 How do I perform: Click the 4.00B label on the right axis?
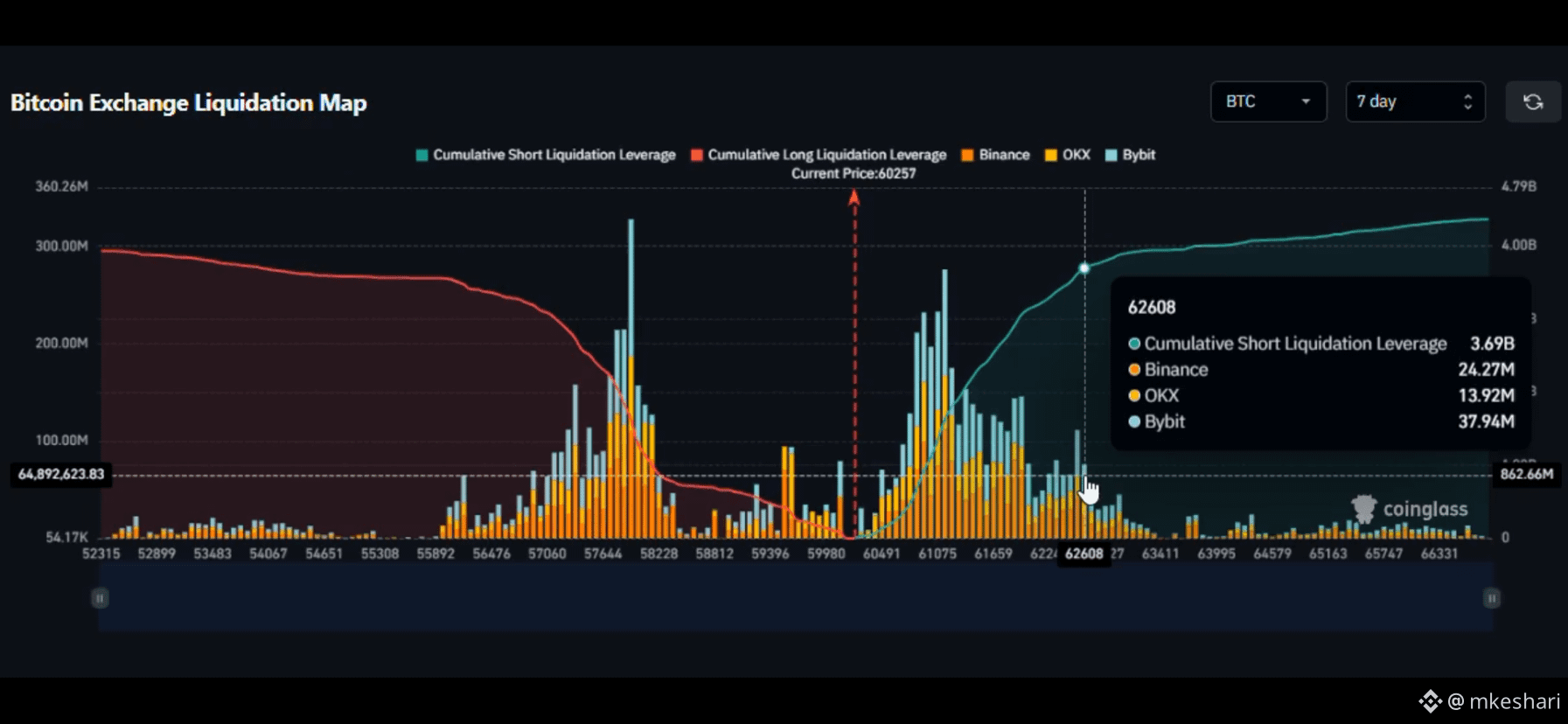(1519, 245)
